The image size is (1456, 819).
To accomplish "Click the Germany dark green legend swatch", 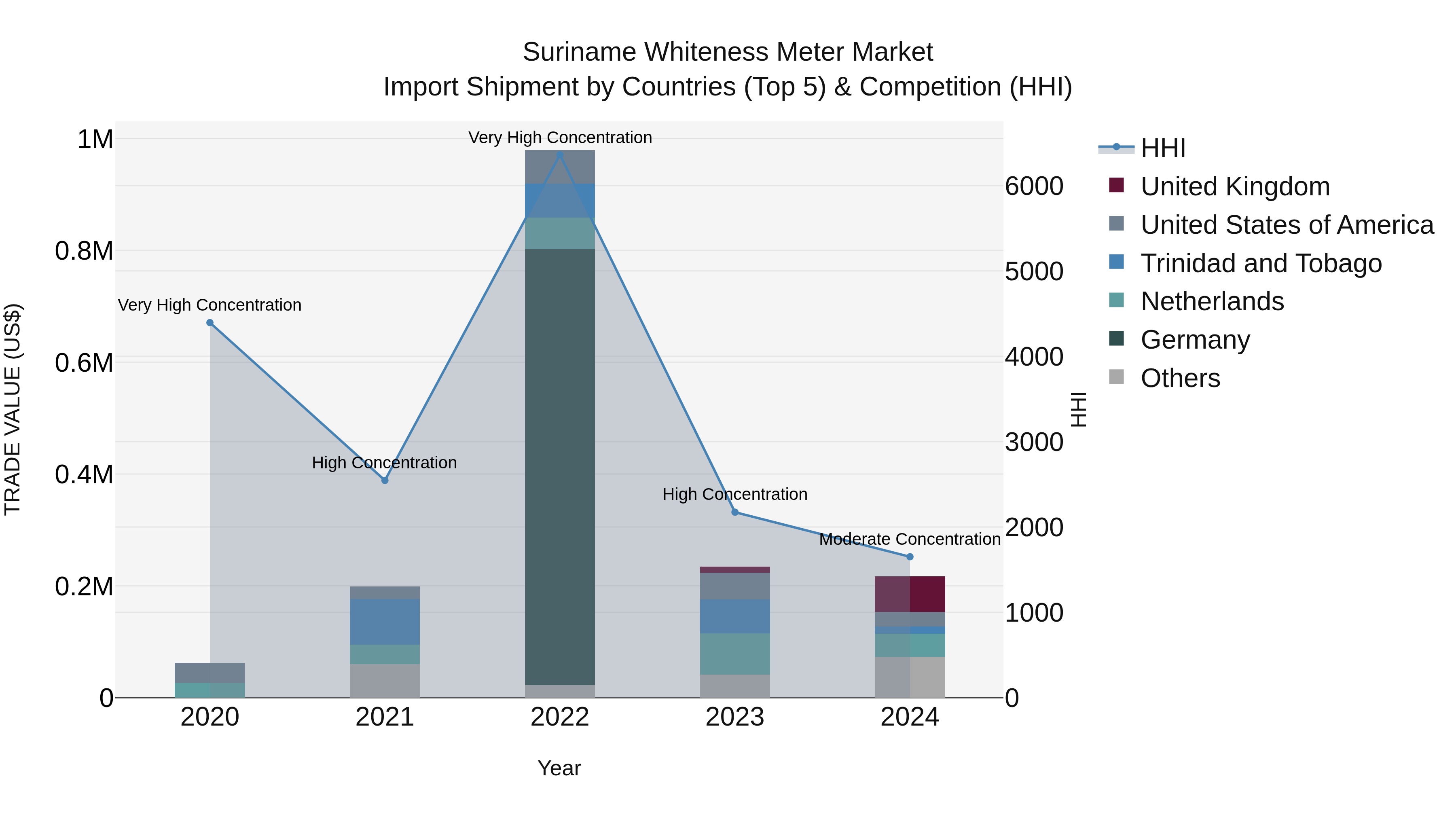I will (1116, 338).
